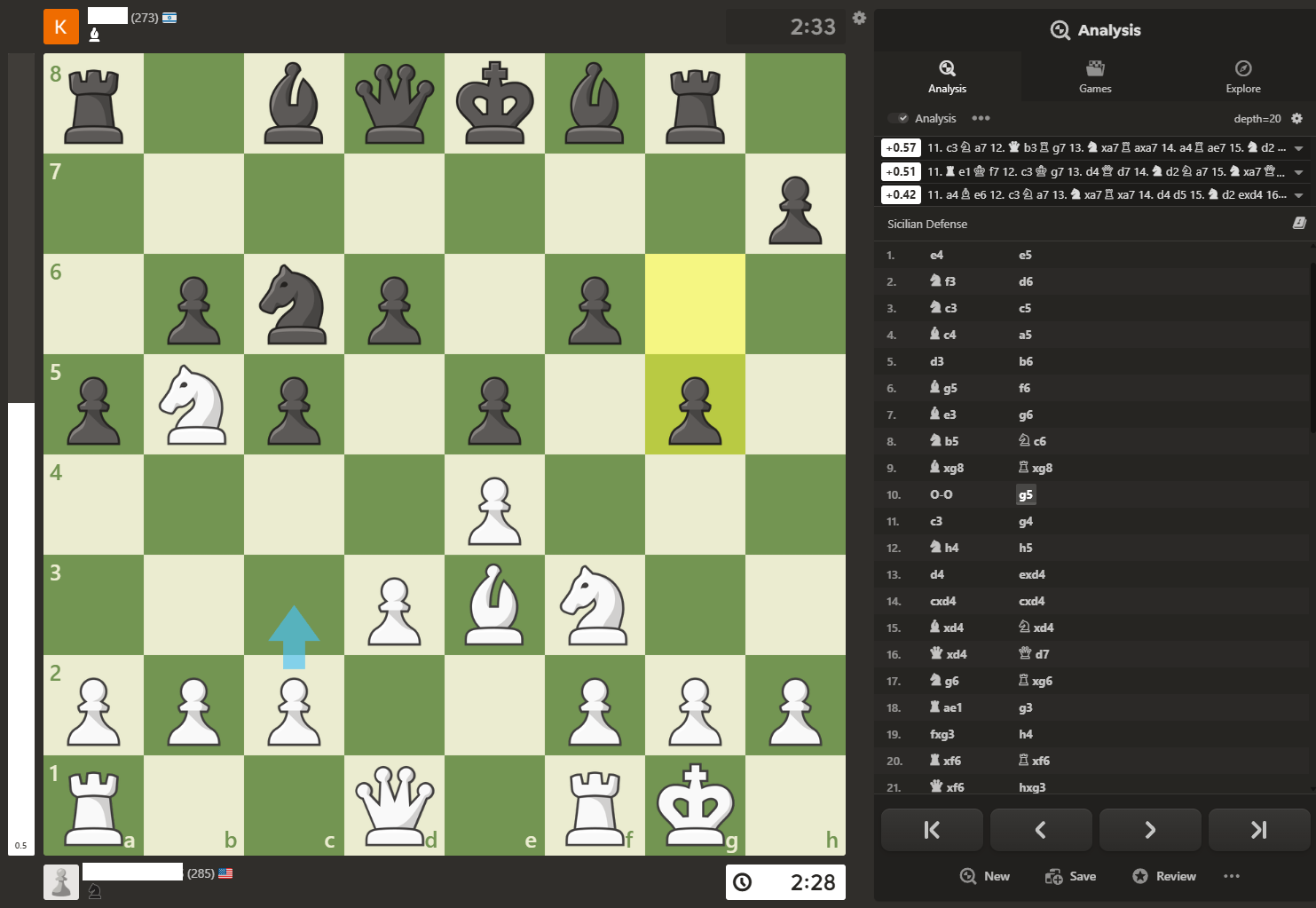Open more options dots beside Review

[x=1231, y=876]
